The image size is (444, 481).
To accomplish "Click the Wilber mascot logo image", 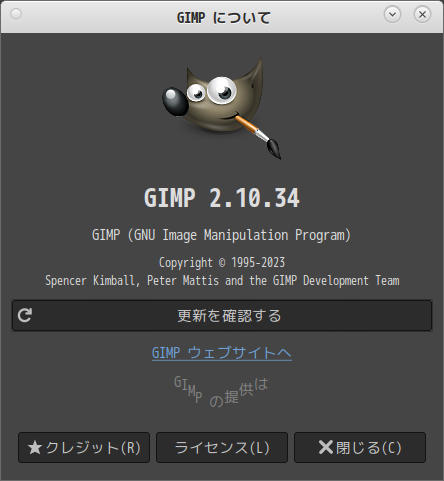I will 222,108.
